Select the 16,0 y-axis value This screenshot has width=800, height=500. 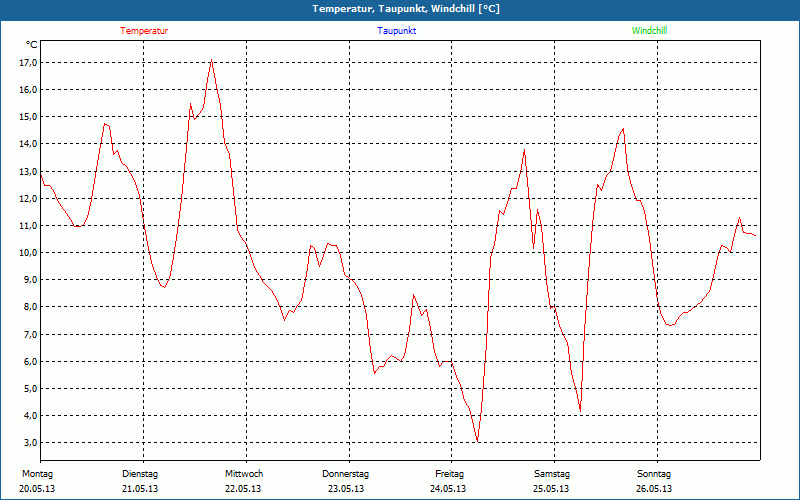pos(27,89)
